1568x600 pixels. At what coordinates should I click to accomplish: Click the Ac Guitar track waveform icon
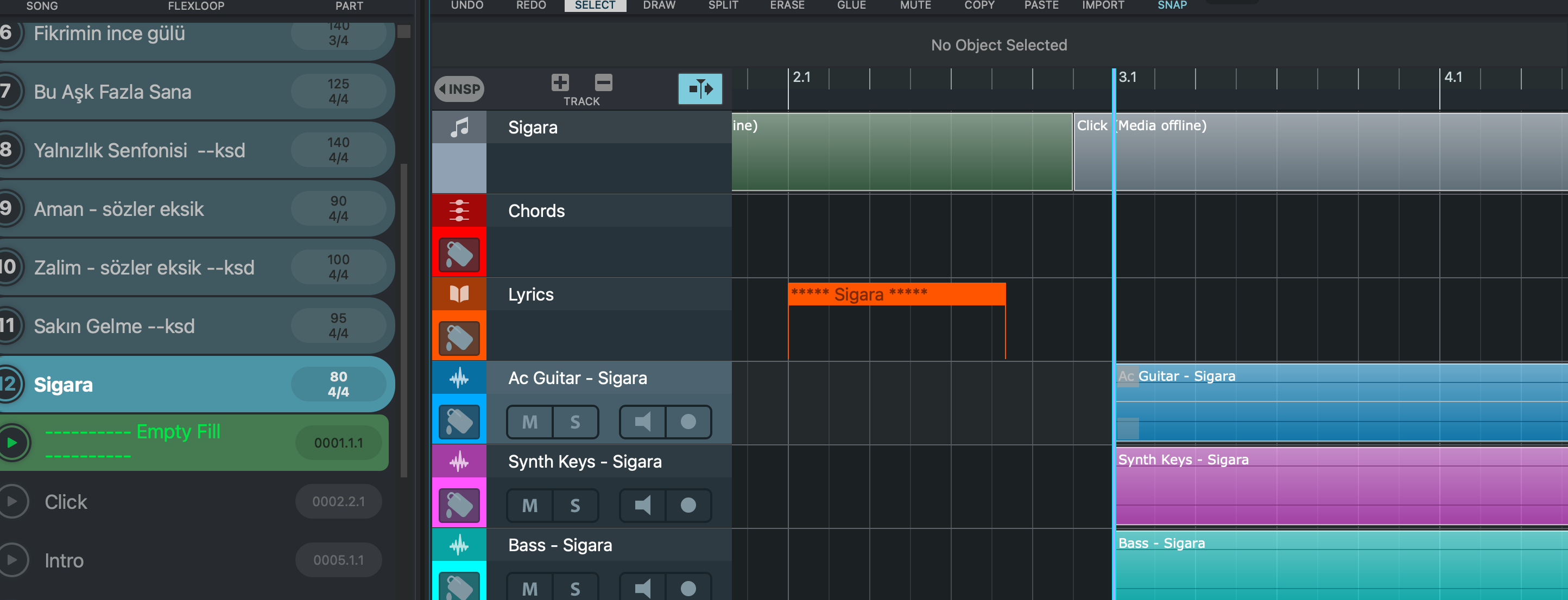coord(459,378)
